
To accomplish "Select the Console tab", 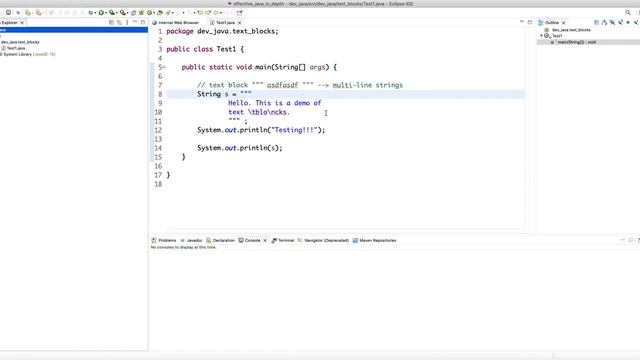I will (x=249, y=240).
